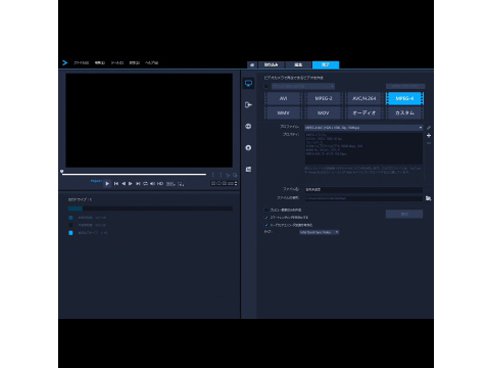Switch to the Capture tab
The image size is (490, 368).
[x=271, y=65]
